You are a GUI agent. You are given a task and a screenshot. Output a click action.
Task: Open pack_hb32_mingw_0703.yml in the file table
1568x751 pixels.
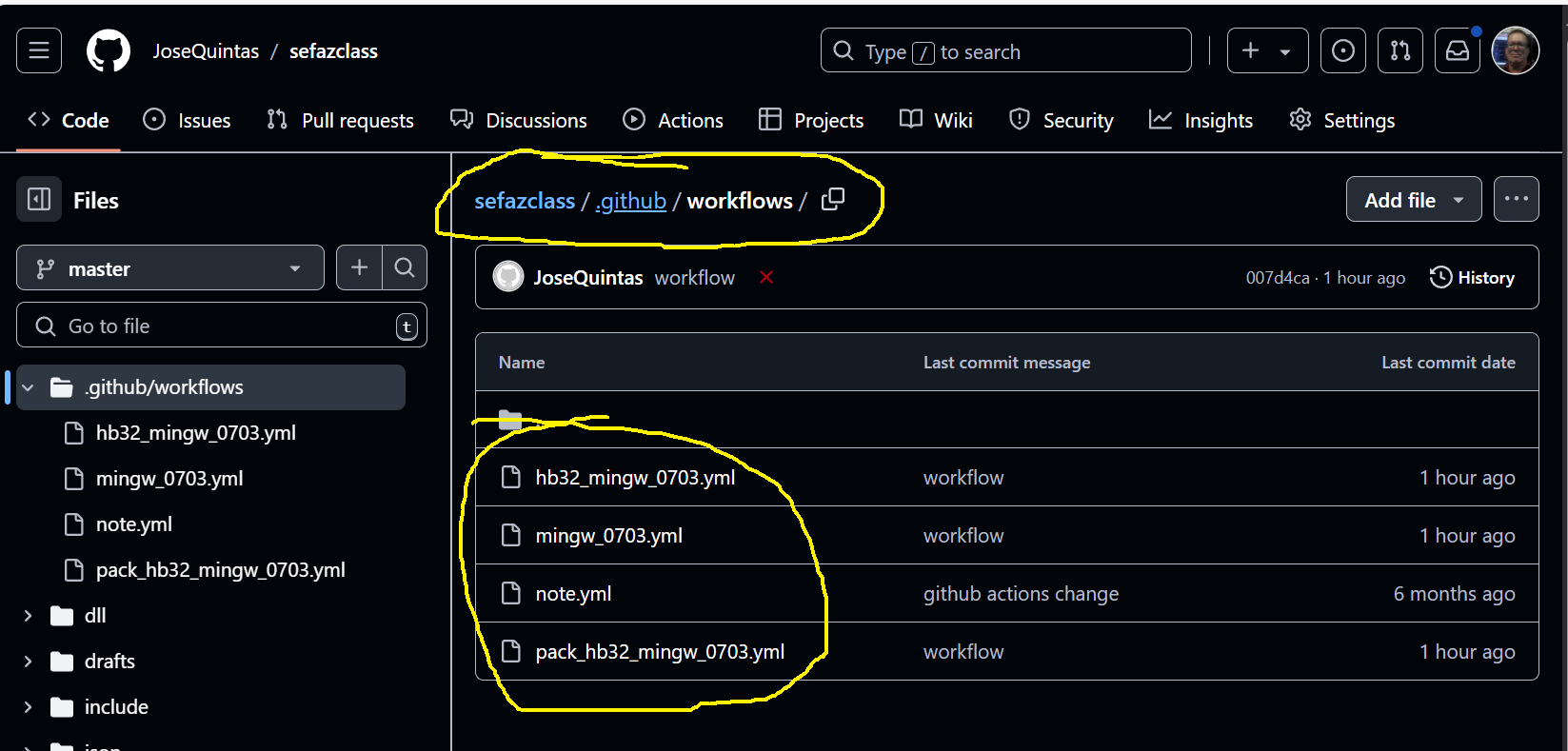[660, 652]
